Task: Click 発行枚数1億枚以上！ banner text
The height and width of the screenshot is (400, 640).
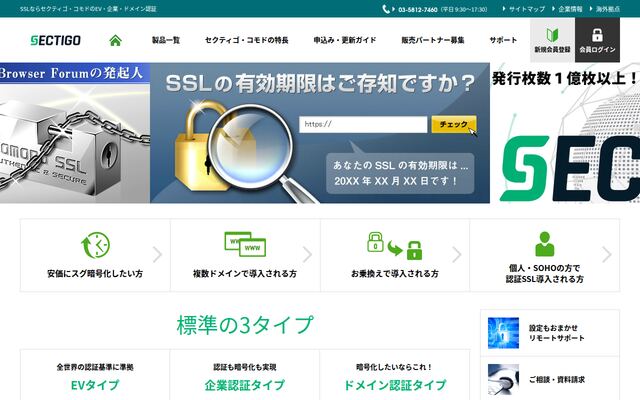Action: click(565, 78)
